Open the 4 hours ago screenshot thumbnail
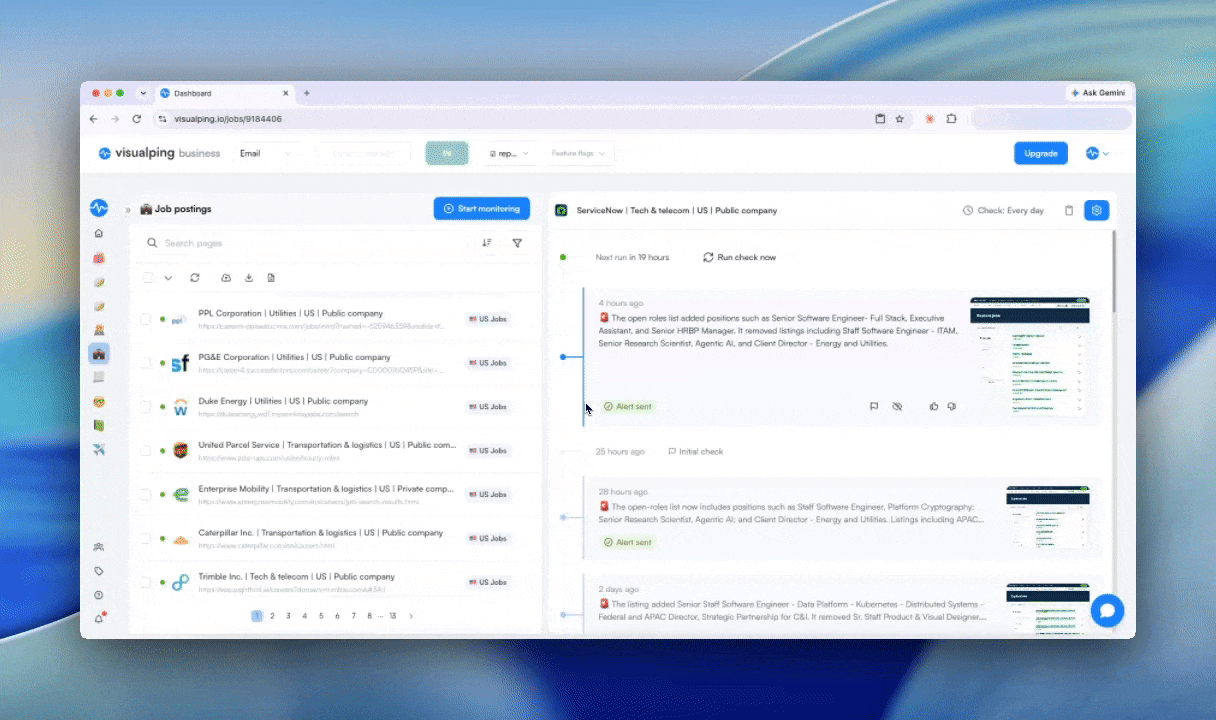The height and width of the screenshot is (720, 1216). point(1030,356)
